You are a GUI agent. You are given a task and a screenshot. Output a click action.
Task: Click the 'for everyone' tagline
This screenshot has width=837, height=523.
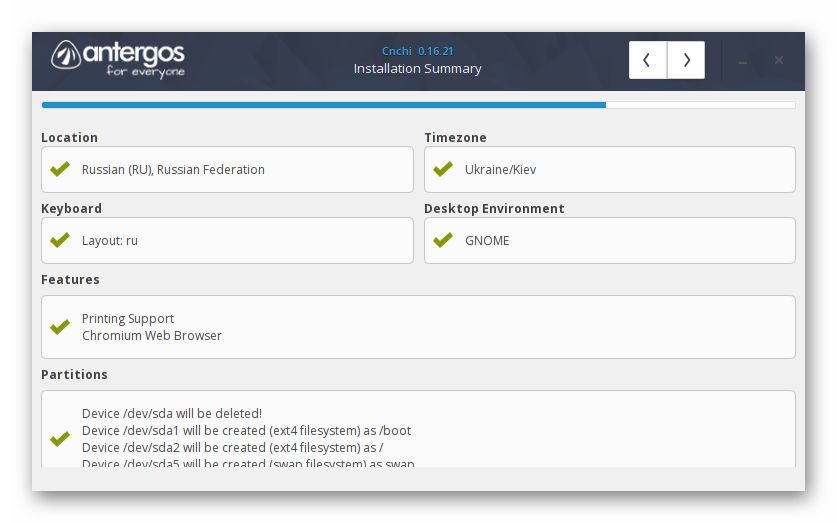(x=145, y=71)
